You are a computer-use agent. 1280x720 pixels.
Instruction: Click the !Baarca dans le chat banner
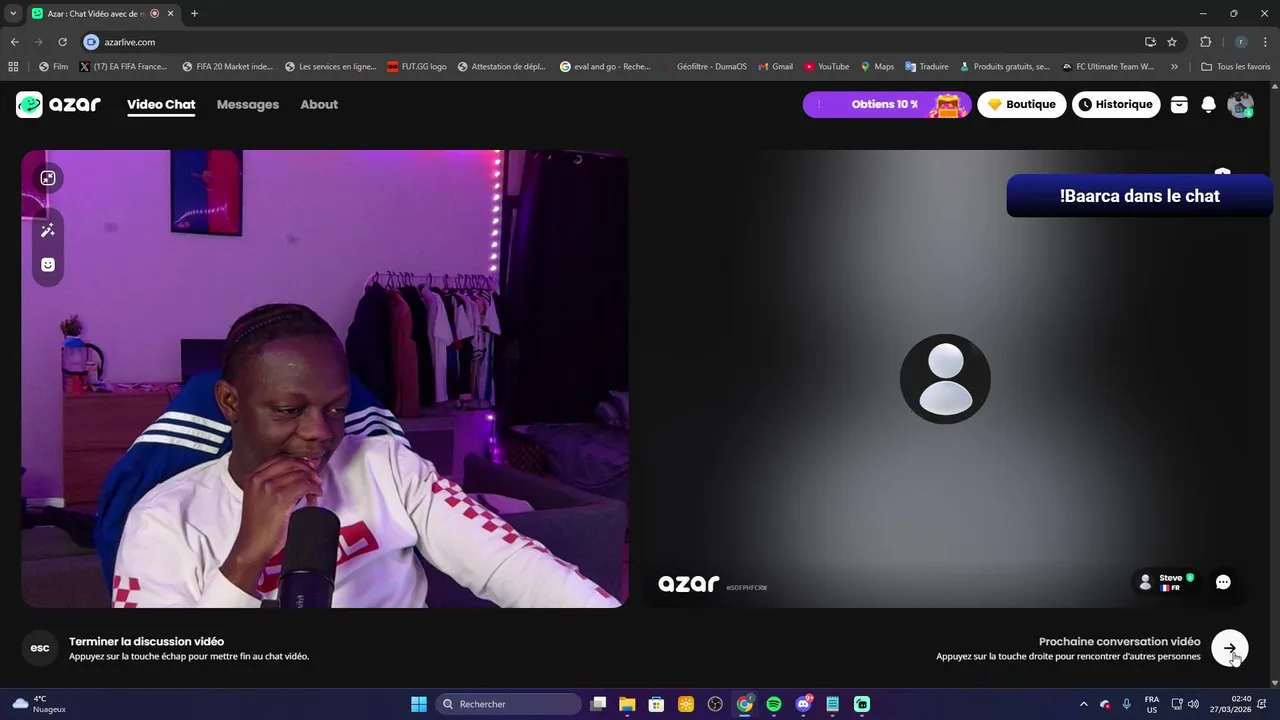1140,196
